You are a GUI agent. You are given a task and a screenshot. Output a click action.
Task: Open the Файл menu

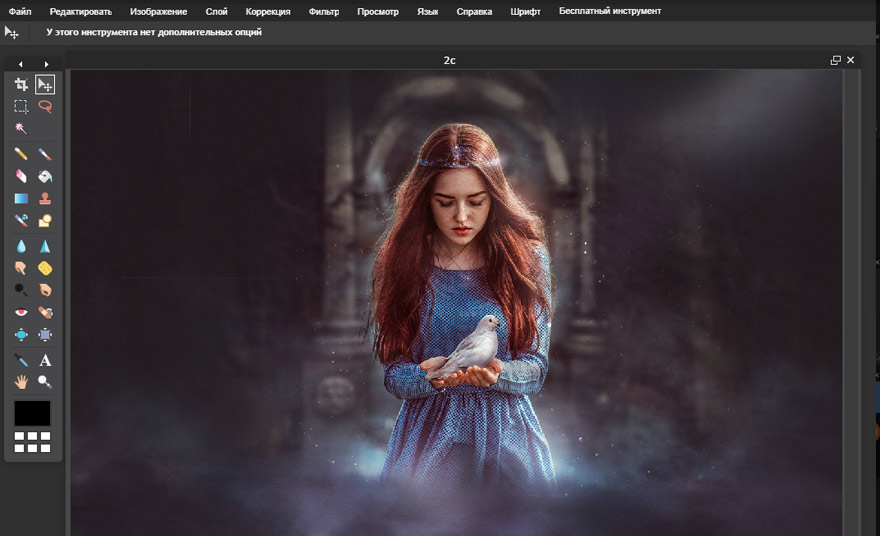[x=20, y=11]
